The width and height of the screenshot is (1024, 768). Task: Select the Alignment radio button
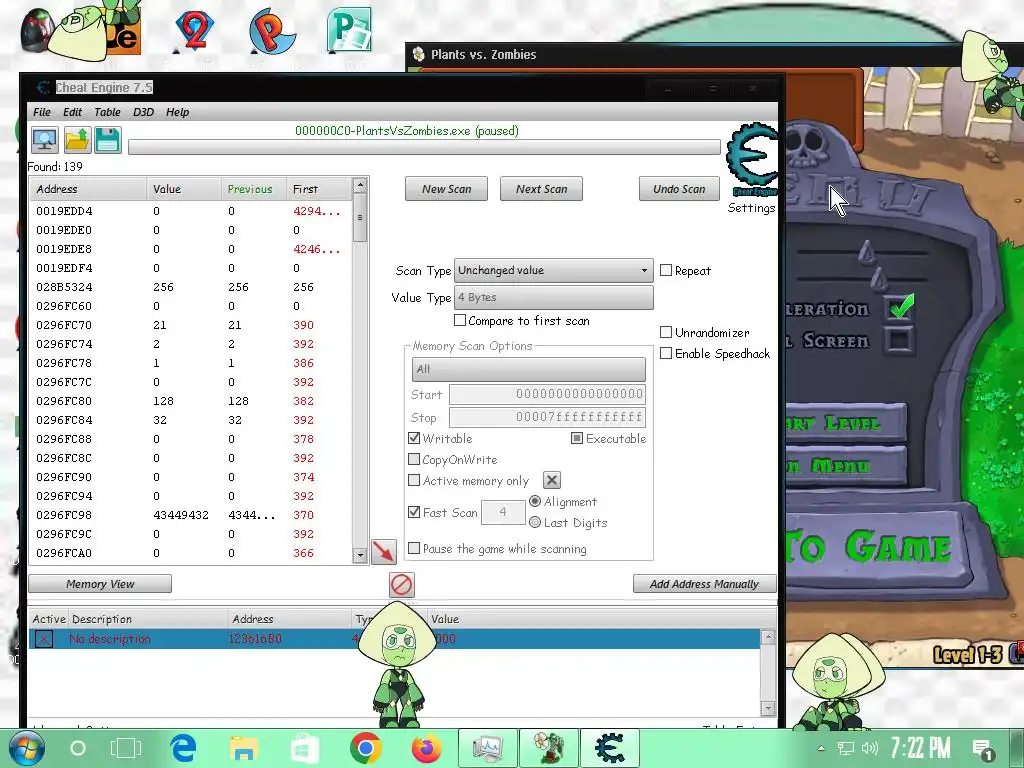pos(535,502)
